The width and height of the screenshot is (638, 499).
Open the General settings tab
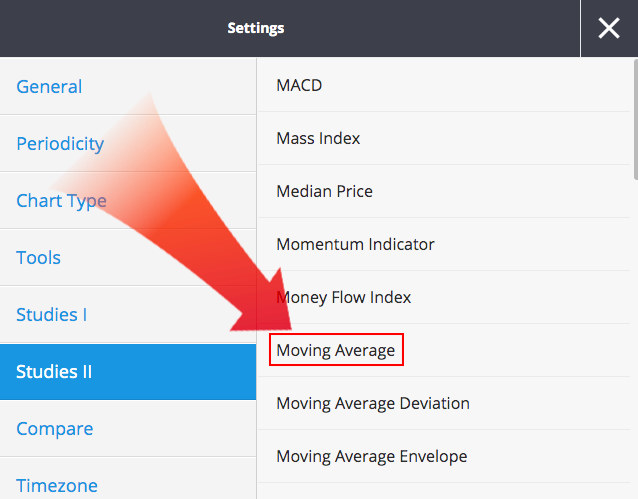[x=49, y=87]
